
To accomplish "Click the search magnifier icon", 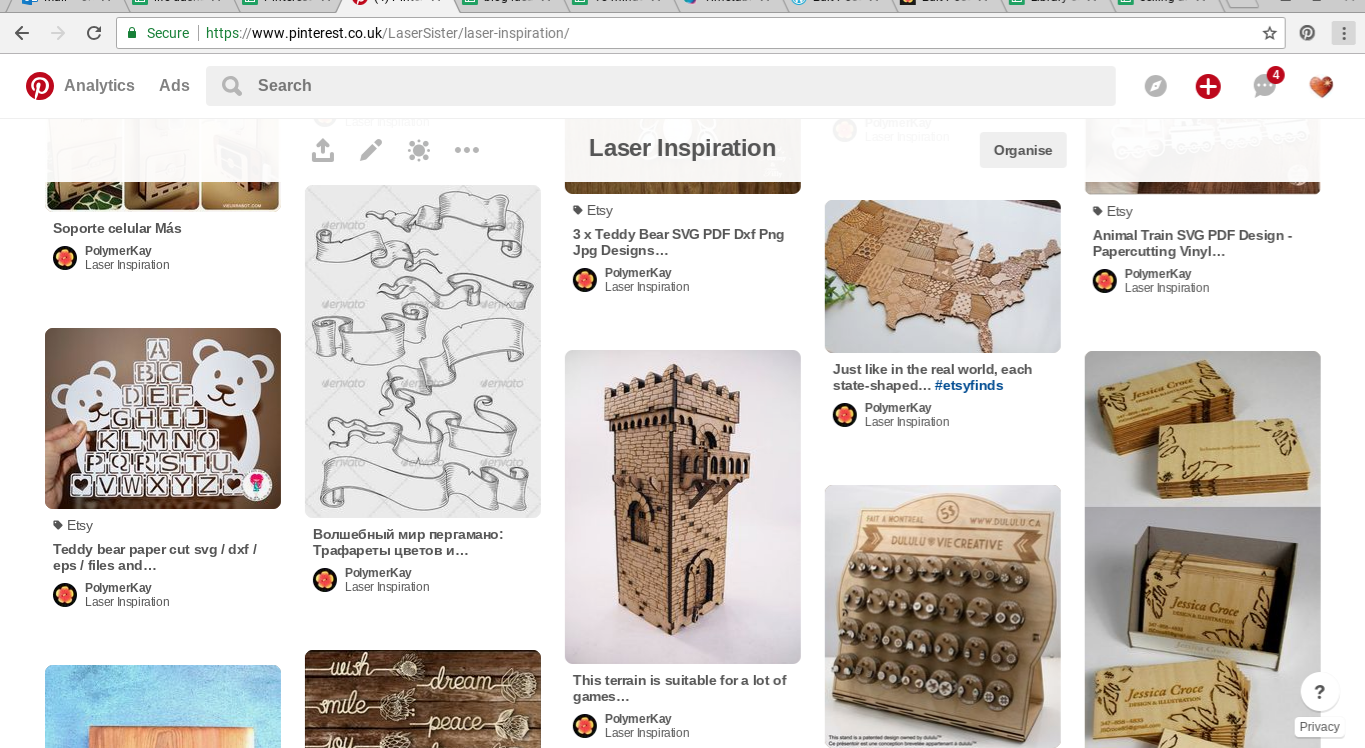I will 231,85.
